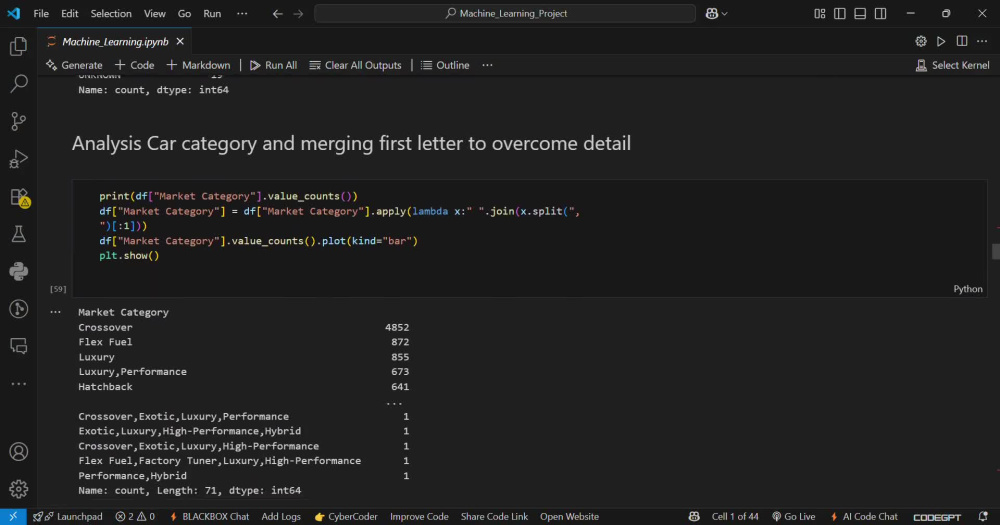1000x525 pixels.
Task: Toggle secondary side bar visibility
Action: [881, 13]
